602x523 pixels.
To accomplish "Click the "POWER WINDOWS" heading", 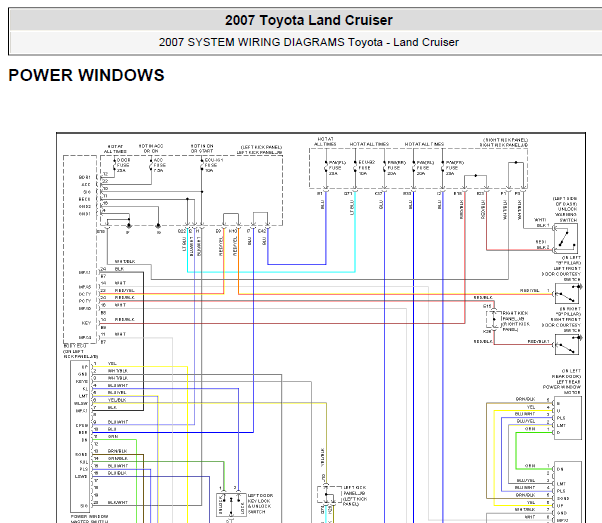I will [x=86, y=75].
